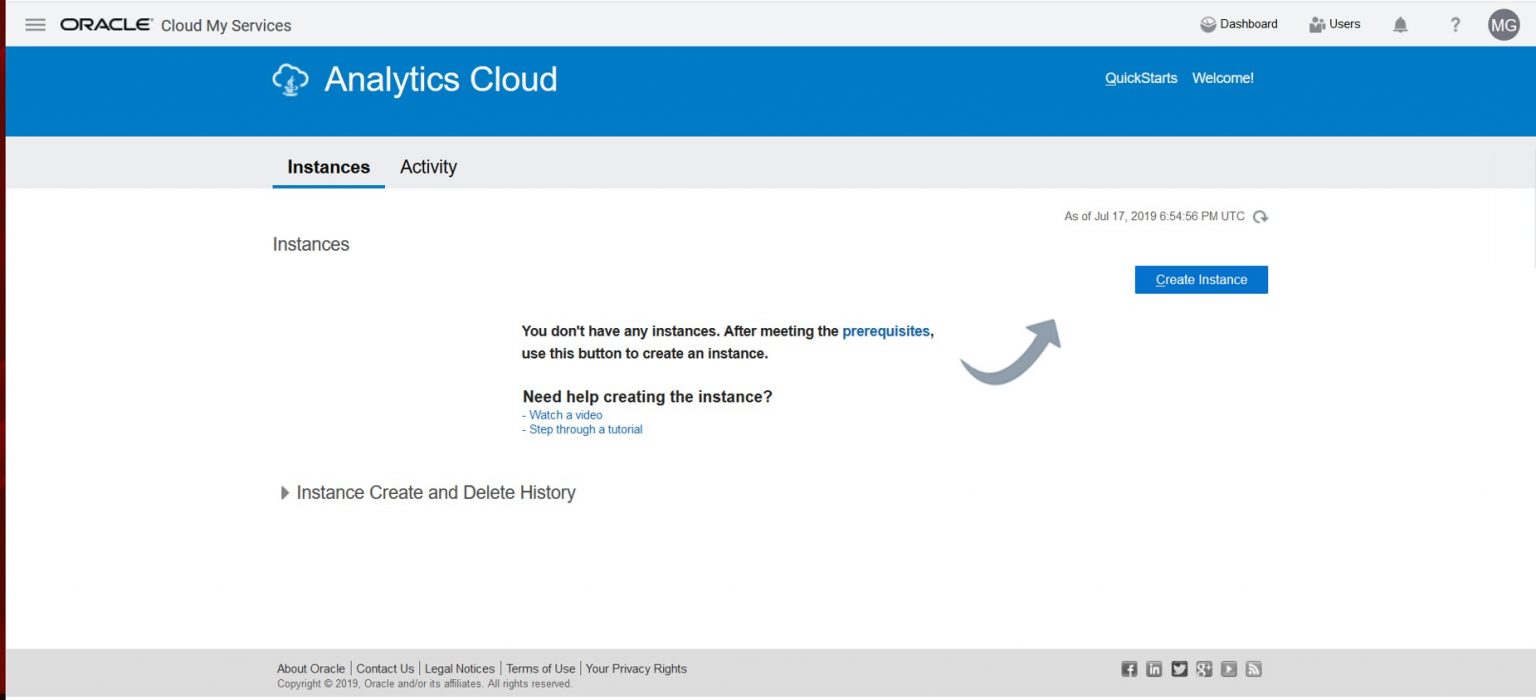Open the navigation hamburger menu
The height and width of the screenshot is (700, 1536).
[35, 24]
